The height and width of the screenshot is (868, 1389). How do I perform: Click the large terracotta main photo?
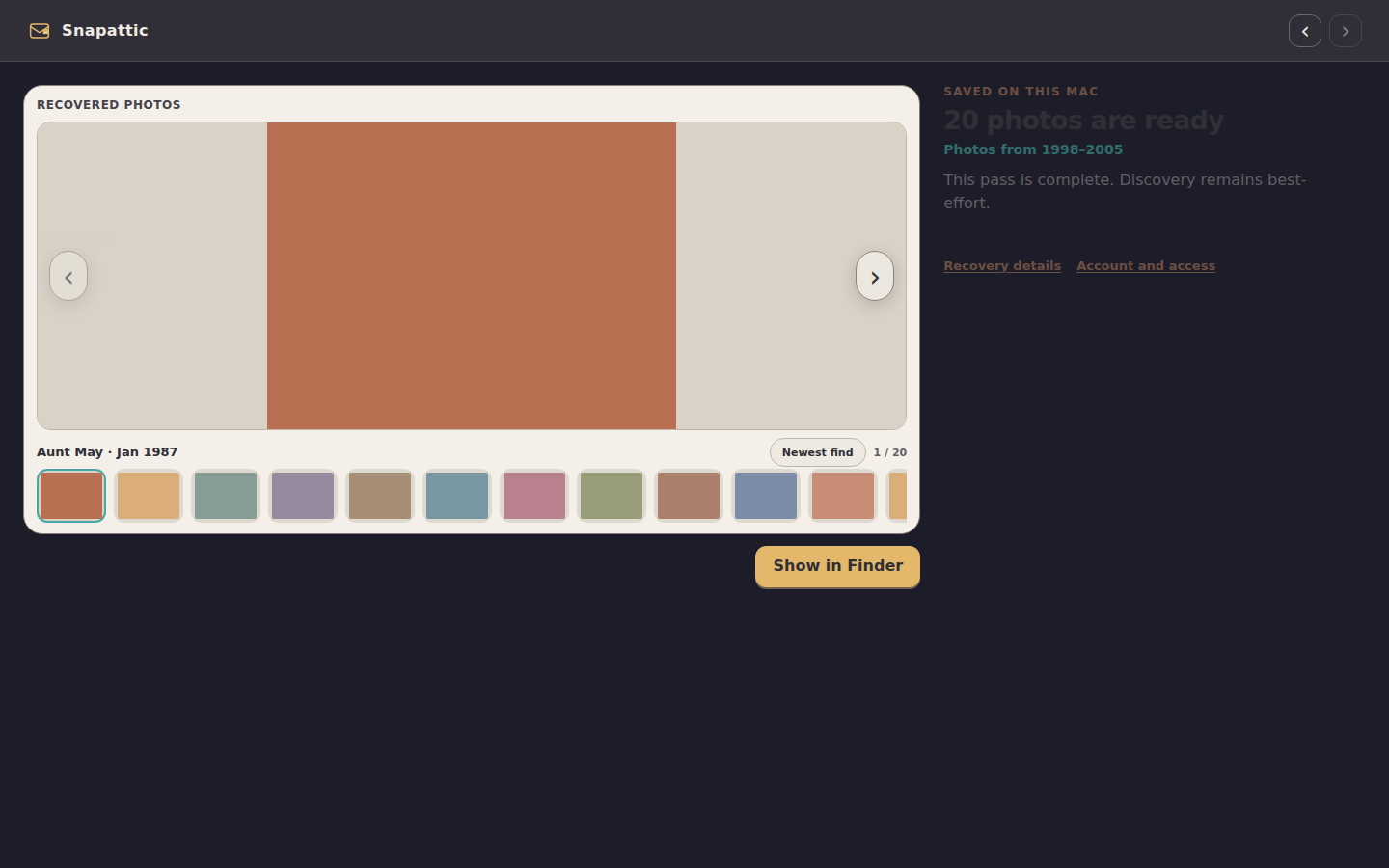click(472, 276)
